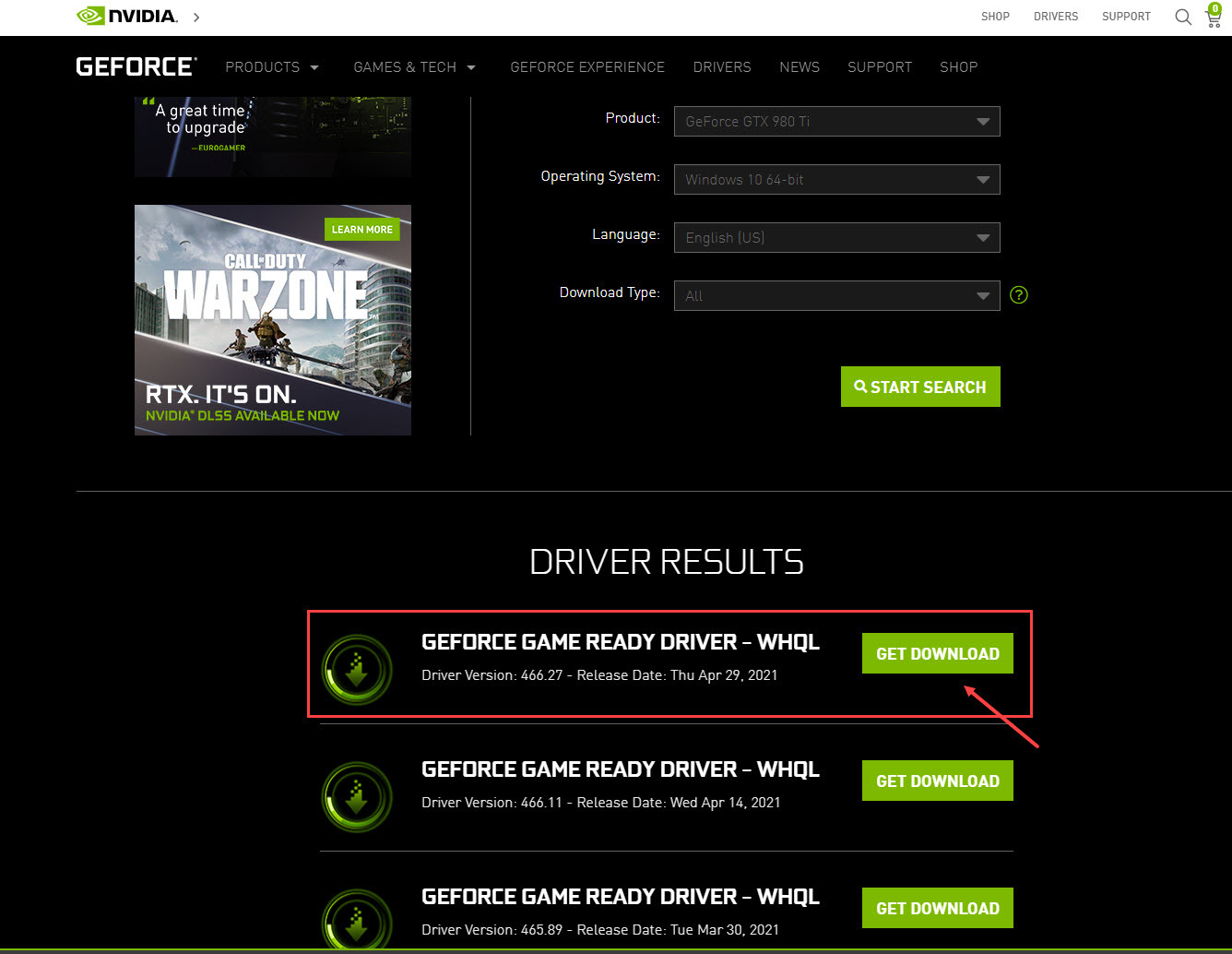Click the Download Type help question icon
This screenshot has width=1232, height=954.
coord(1019,295)
